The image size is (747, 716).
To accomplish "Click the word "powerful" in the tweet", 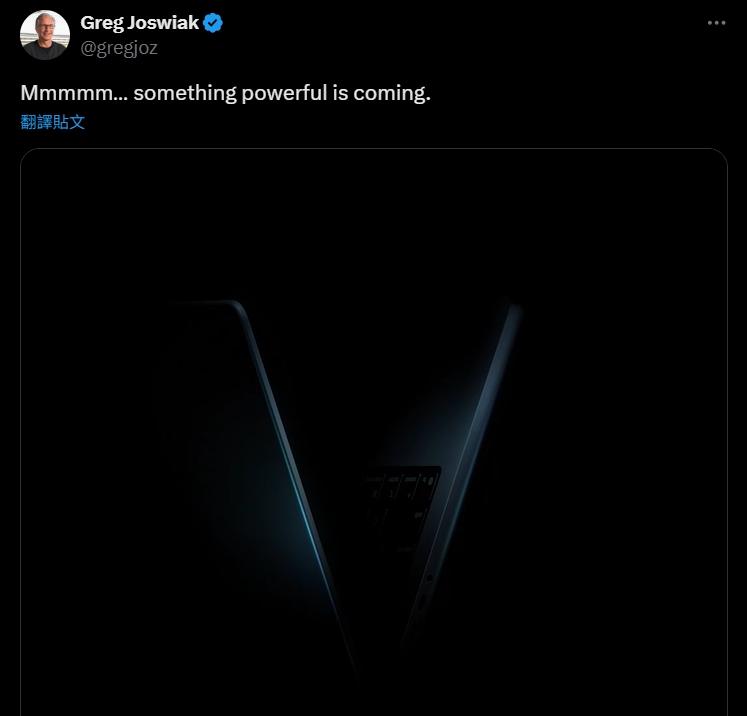I will tap(284, 93).
